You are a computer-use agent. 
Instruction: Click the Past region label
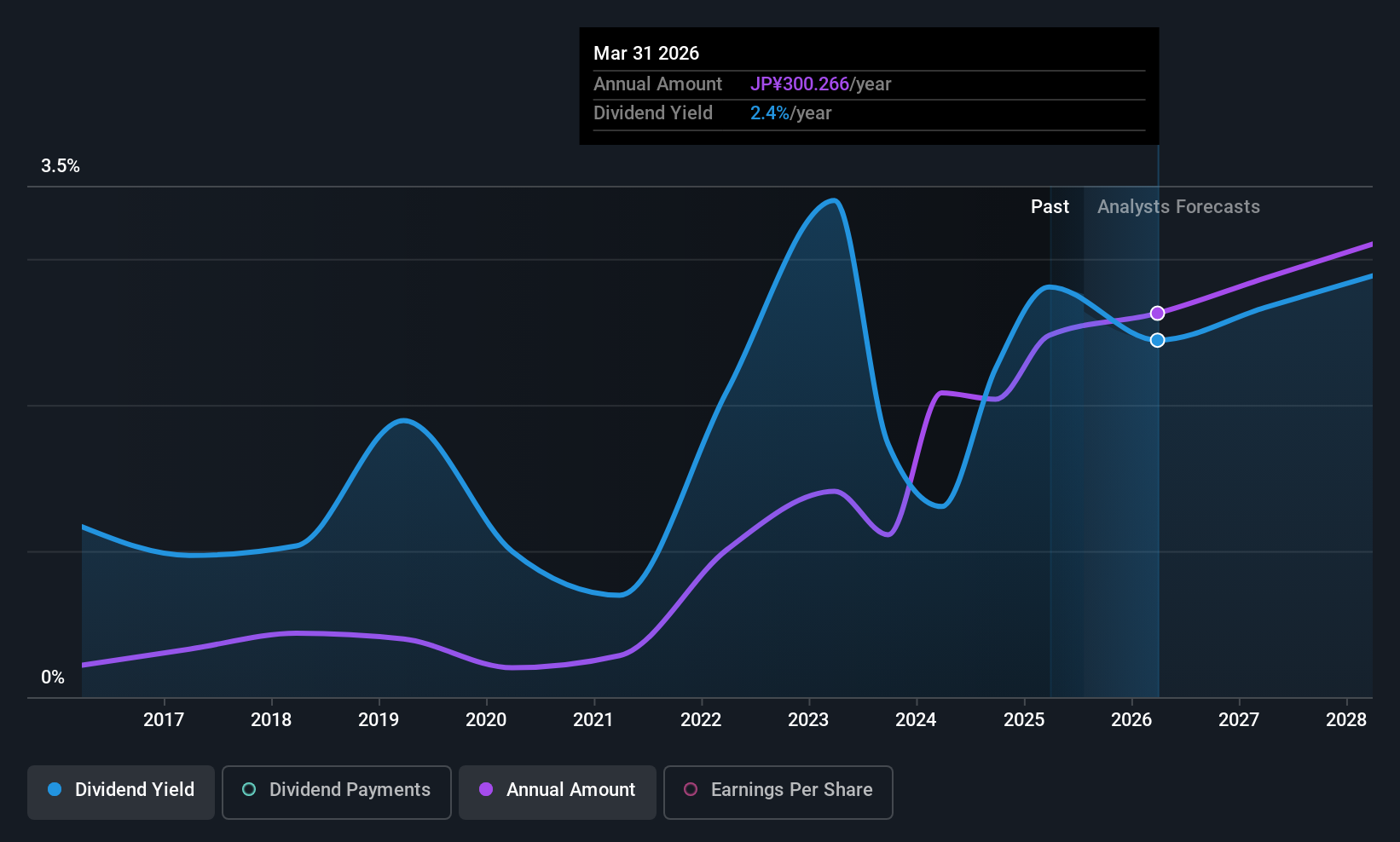coord(1050,207)
